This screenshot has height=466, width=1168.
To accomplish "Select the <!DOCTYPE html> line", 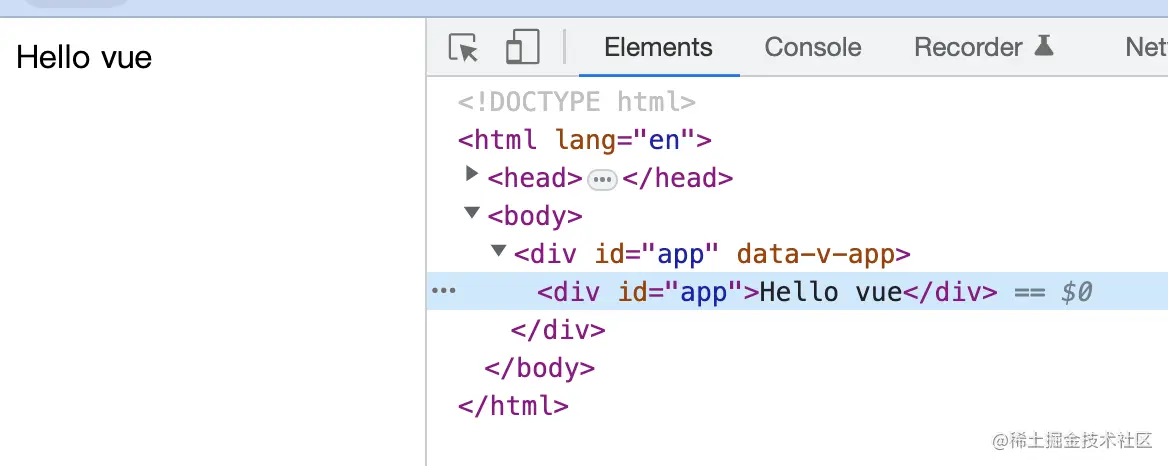I will (577, 101).
